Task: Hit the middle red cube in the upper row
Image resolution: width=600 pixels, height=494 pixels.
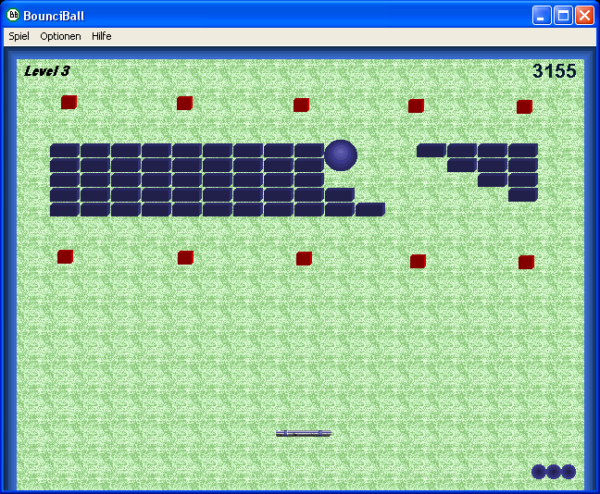Action: [301, 105]
